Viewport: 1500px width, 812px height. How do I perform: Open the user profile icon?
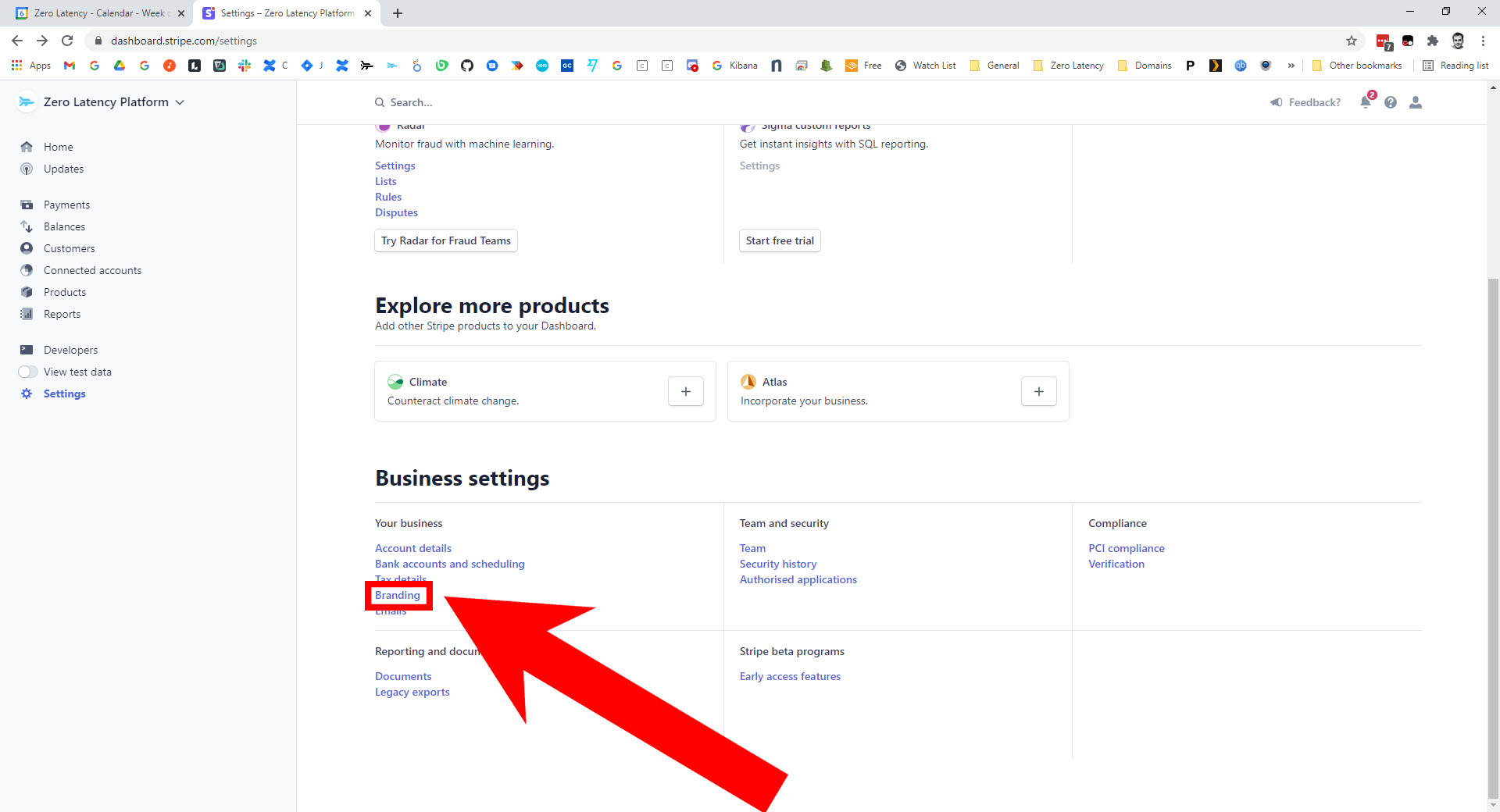(x=1416, y=102)
